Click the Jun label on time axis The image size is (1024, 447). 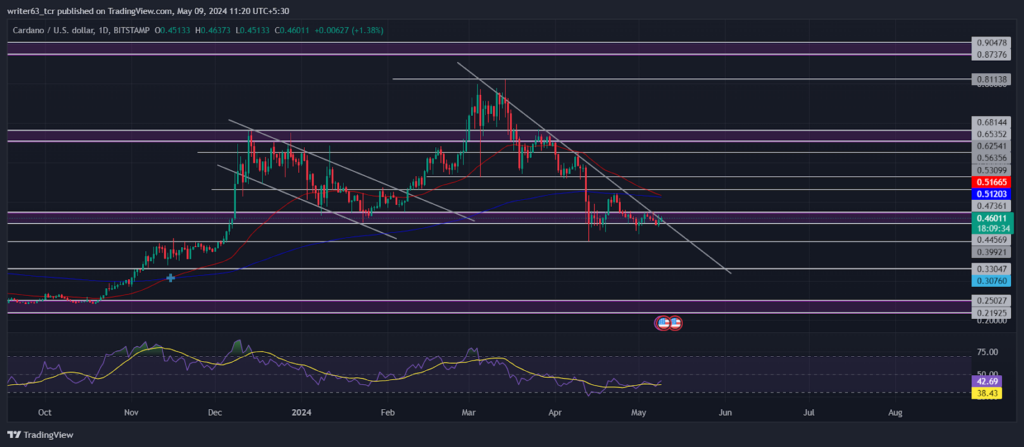click(724, 412)
